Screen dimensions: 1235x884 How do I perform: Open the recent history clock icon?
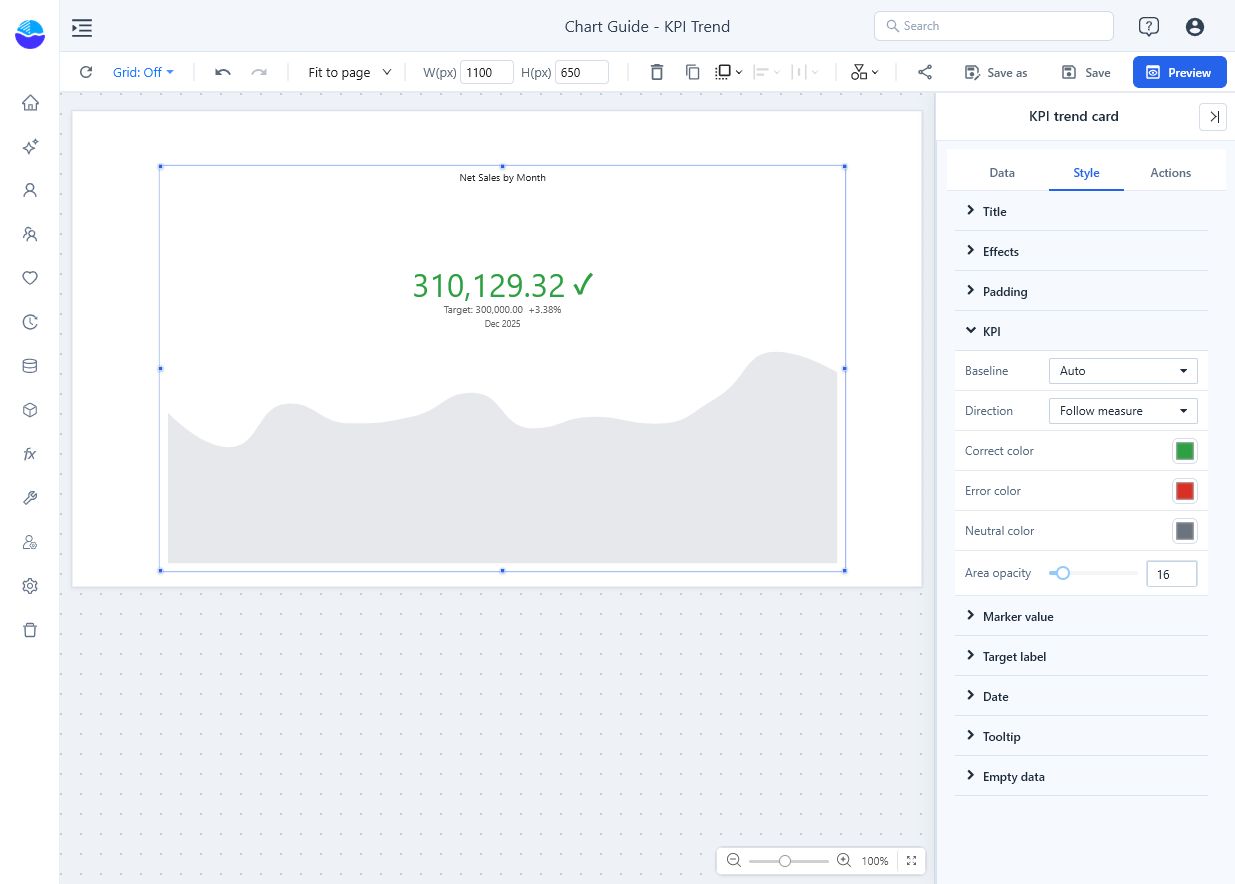tap(30, 322)
